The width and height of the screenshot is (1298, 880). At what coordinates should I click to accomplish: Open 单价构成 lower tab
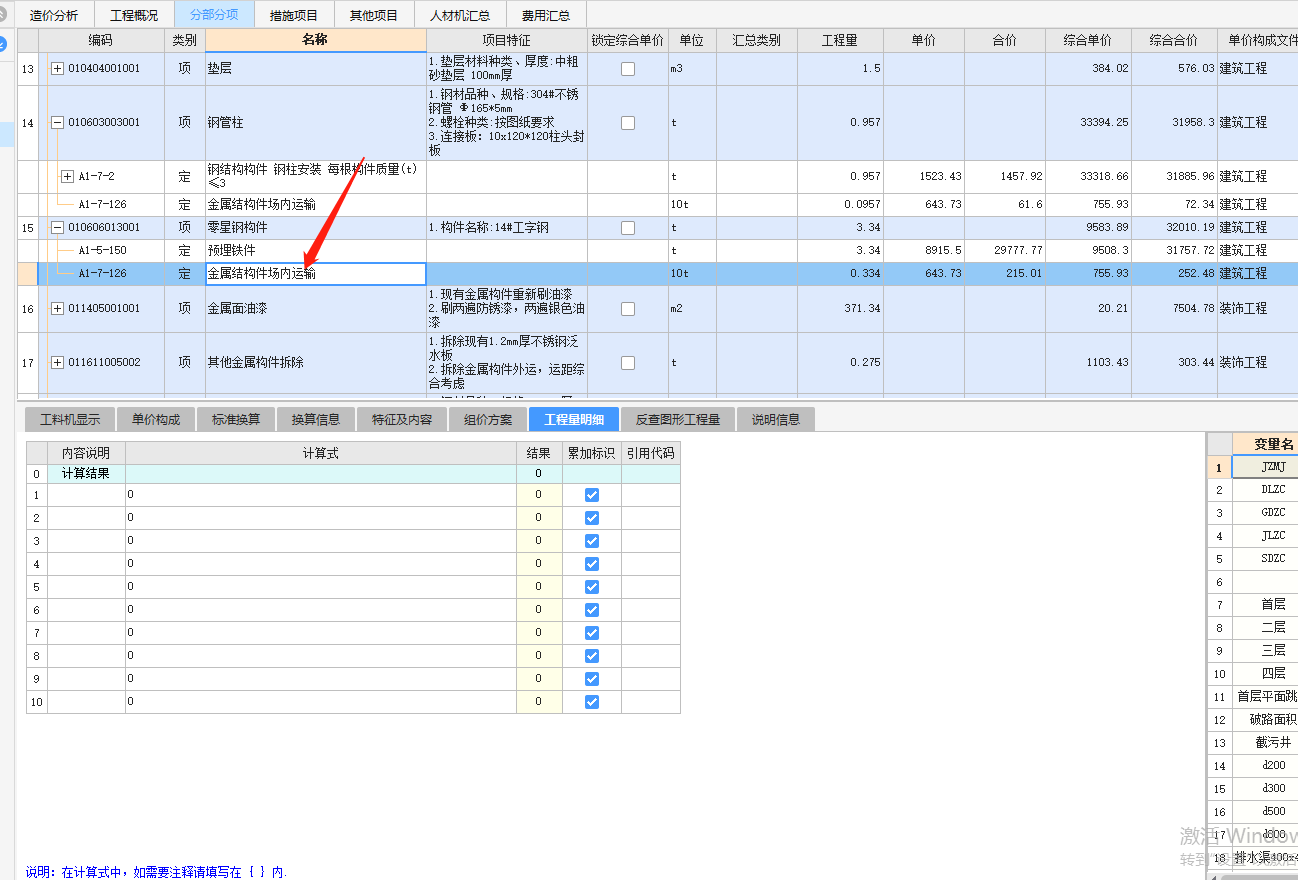point(156,420)
